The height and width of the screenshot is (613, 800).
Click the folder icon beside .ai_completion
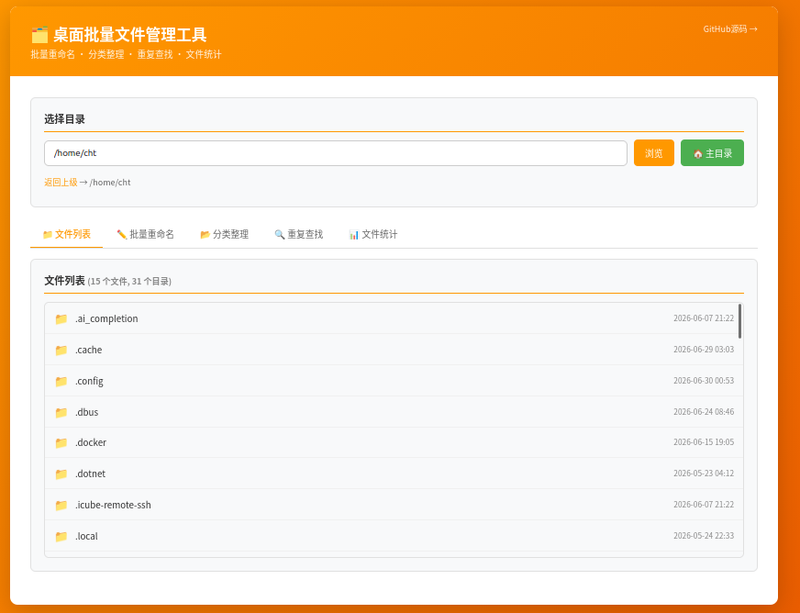(61, 319)
